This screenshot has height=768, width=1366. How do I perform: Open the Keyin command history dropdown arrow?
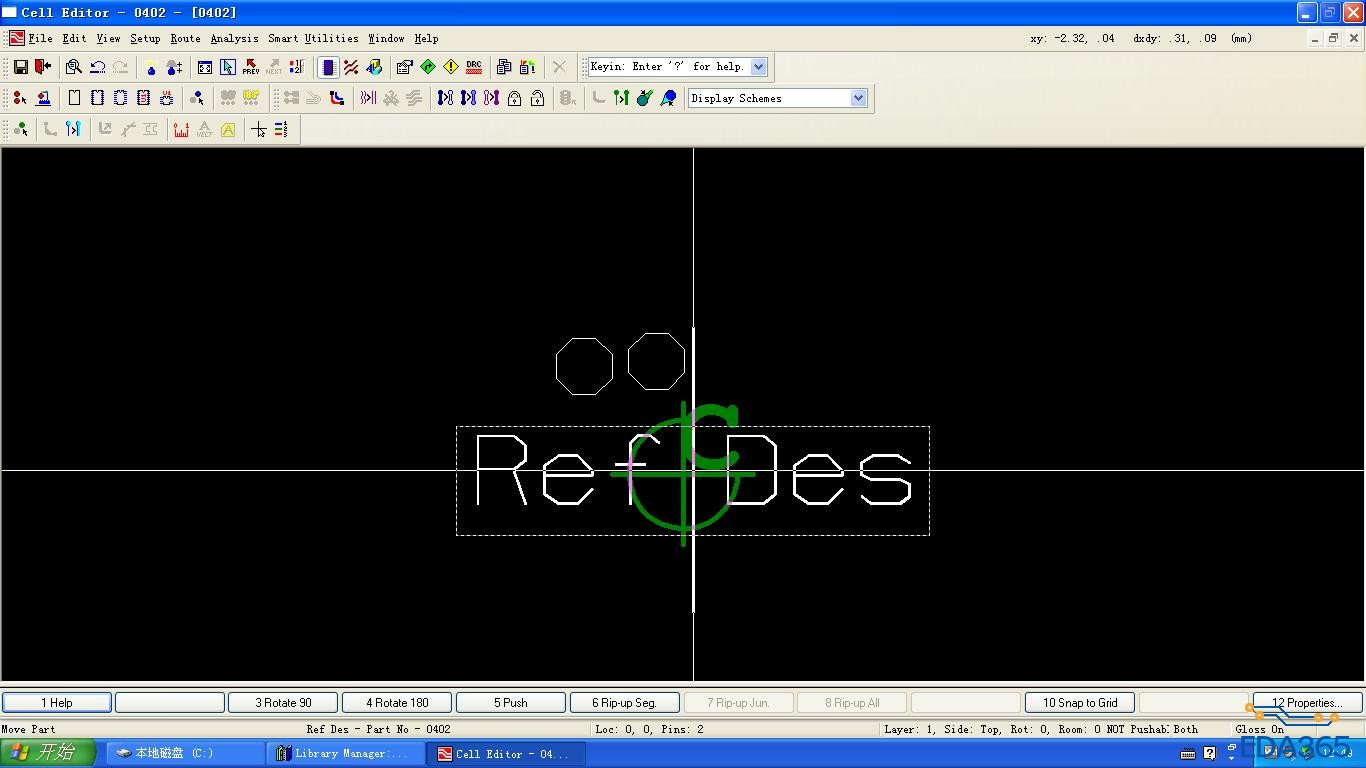(758, 67)
